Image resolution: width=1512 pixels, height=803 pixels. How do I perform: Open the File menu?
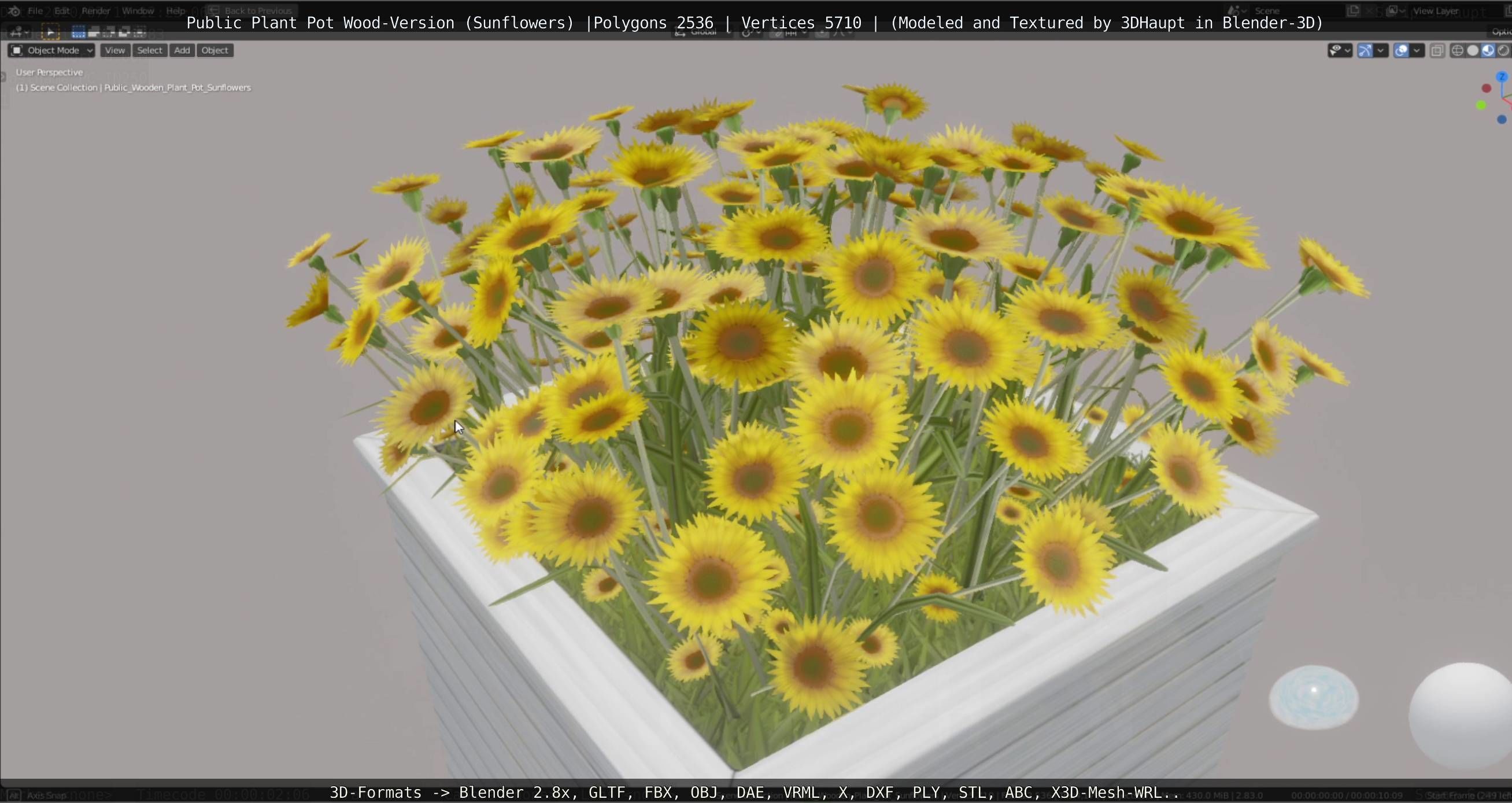(35, 10)
